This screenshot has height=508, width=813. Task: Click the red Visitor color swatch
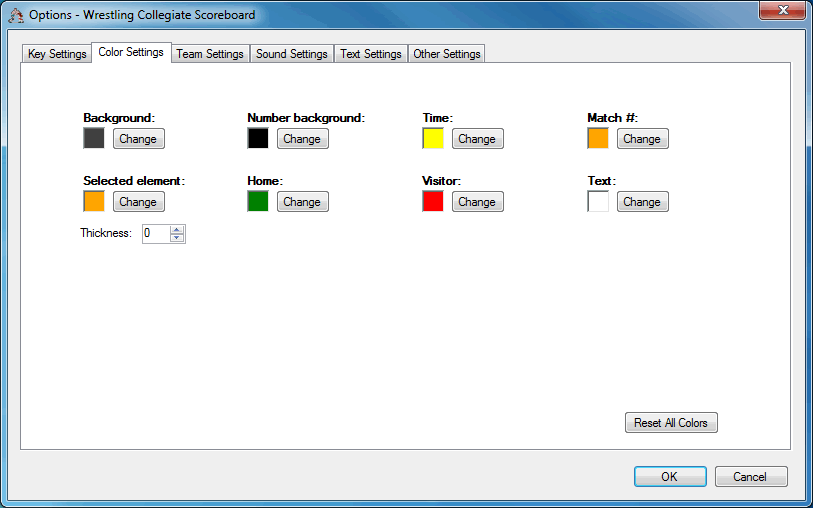[433, 201]
